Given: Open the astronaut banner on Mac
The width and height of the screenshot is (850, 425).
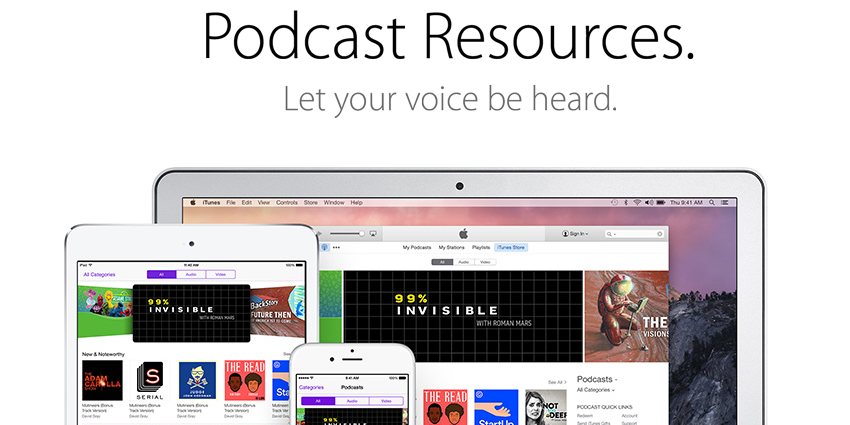Looking at the screenshot, I should [x=627, y=317].
